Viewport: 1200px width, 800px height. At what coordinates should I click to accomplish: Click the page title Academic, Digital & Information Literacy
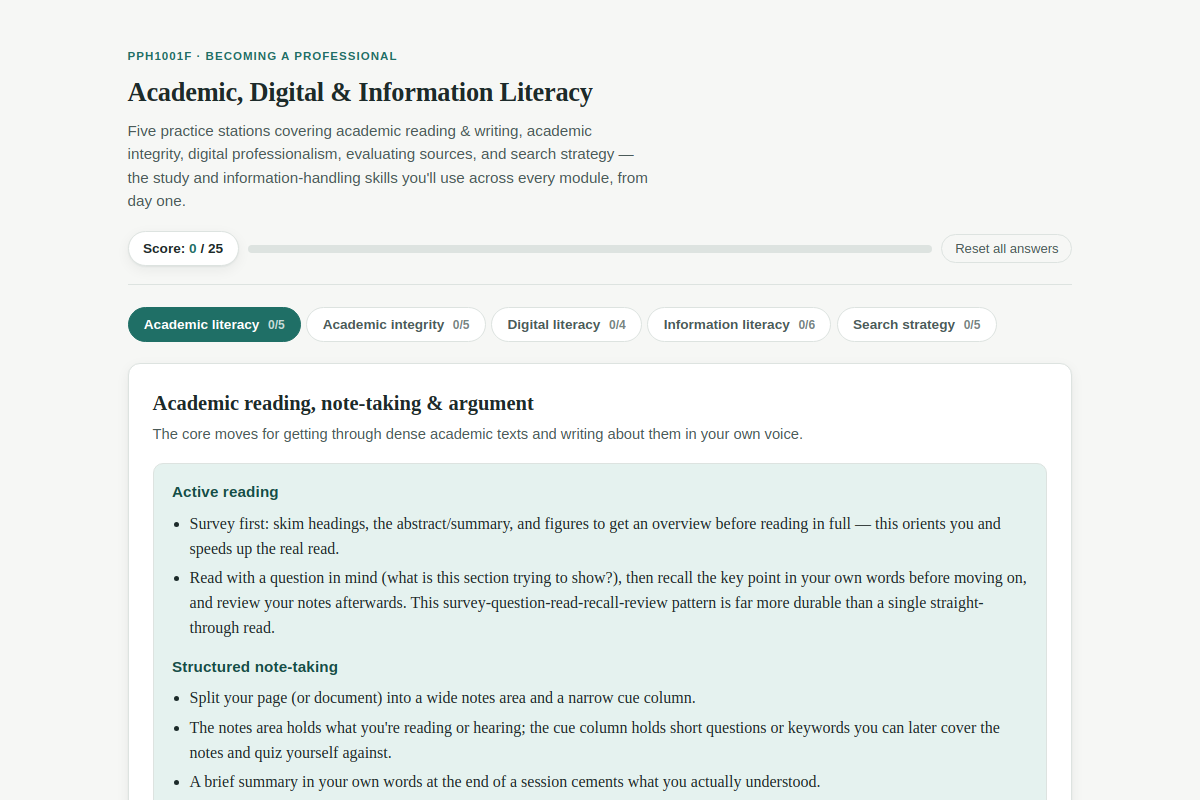coord(360,92)
